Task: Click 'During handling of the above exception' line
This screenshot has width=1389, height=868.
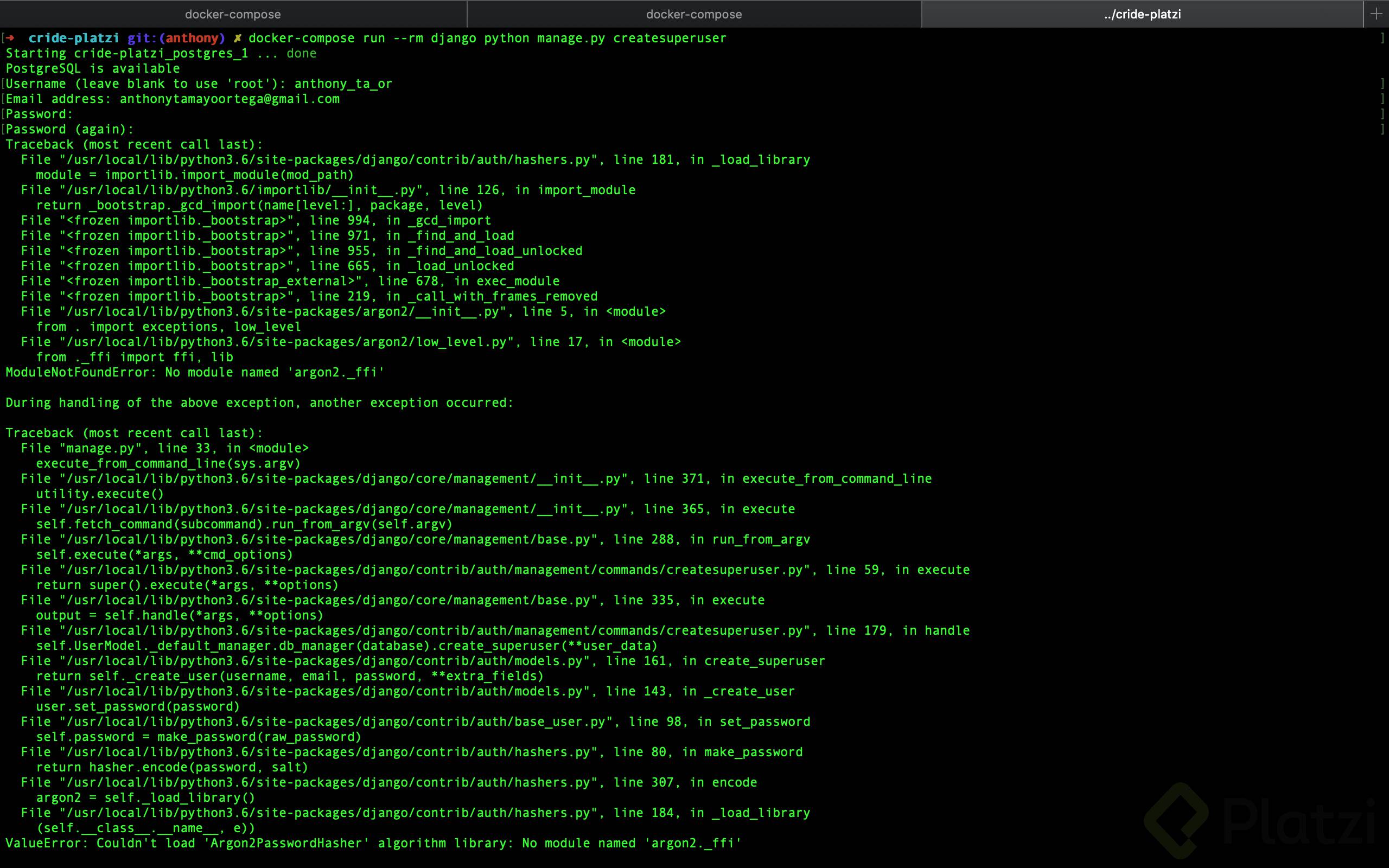Action: [x=259, y=403]
